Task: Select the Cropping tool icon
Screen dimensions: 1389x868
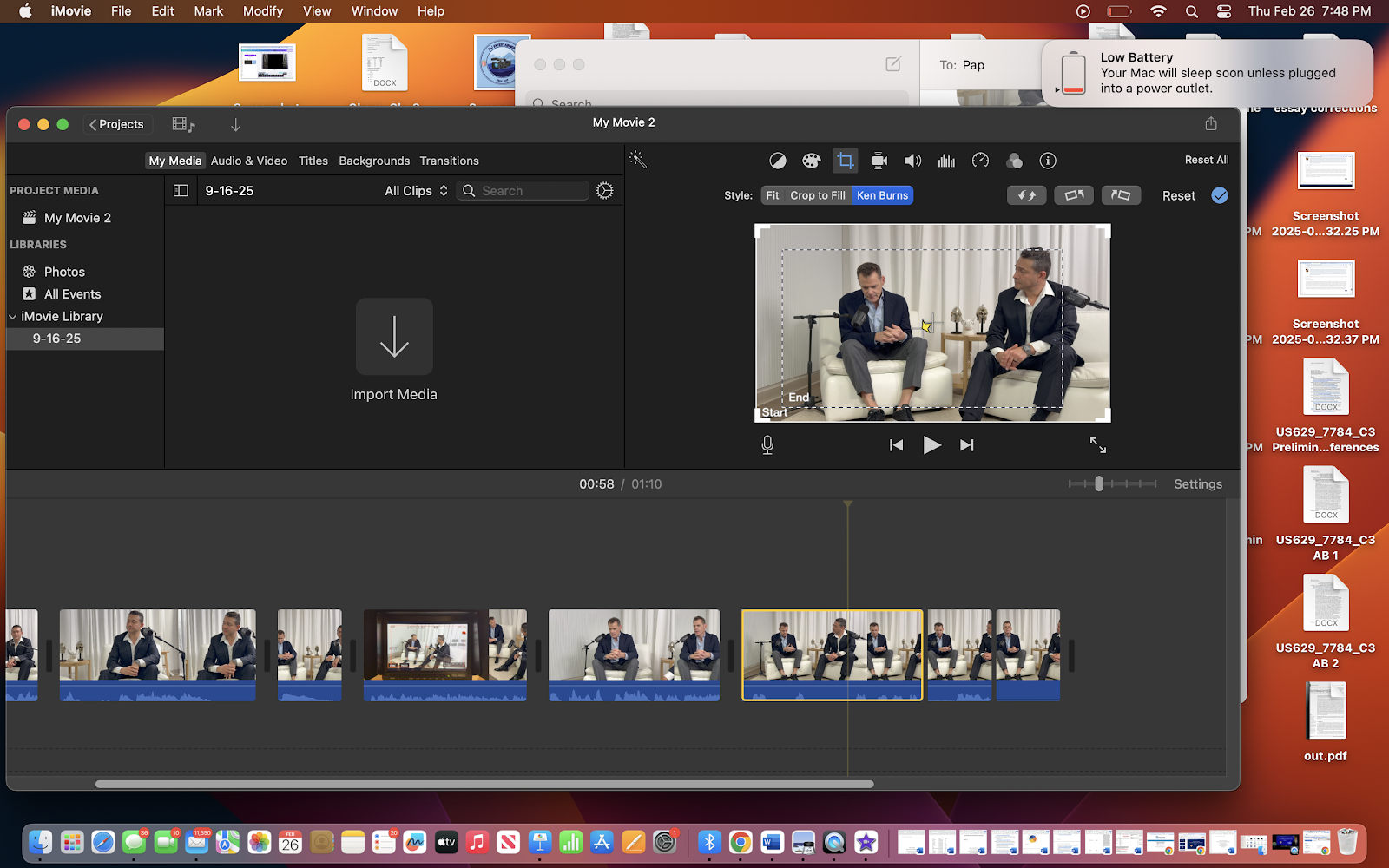Action: (845, 161)
